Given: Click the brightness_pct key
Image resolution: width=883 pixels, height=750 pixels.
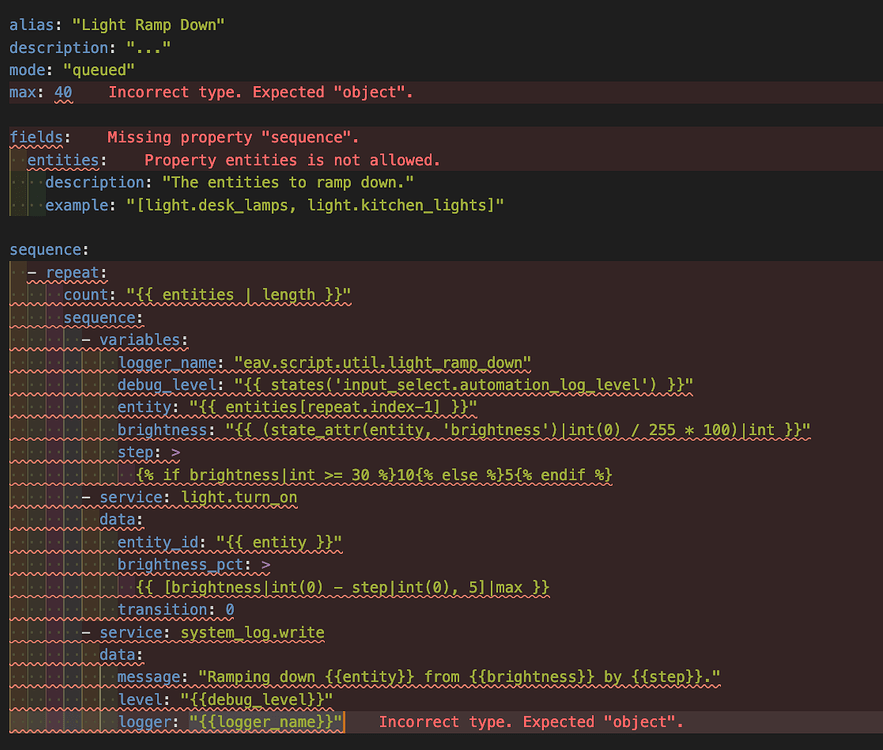Looking at the screenshot, I should 180,565.
